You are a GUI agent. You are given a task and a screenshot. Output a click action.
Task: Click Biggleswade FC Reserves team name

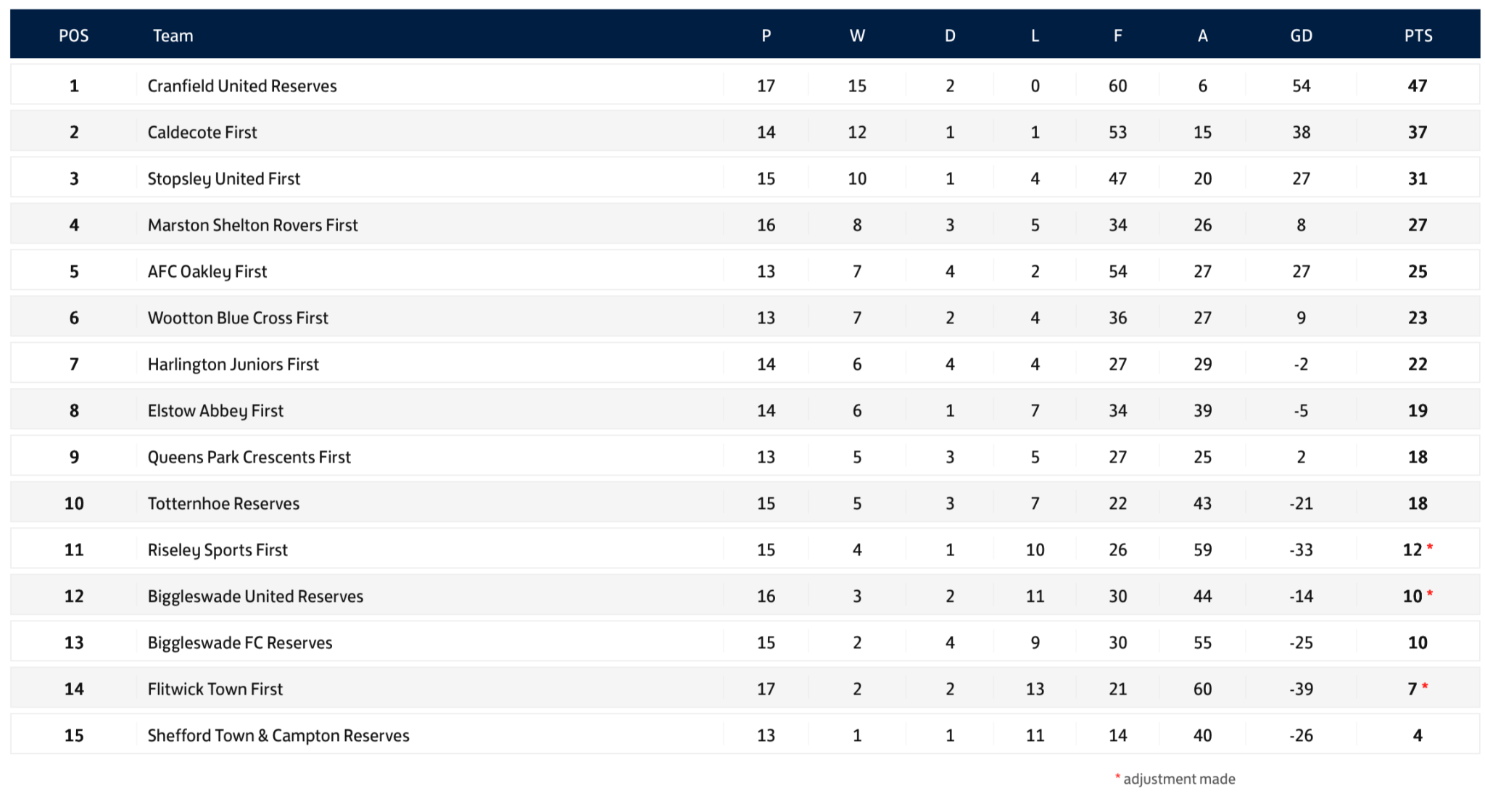[239, 642]
